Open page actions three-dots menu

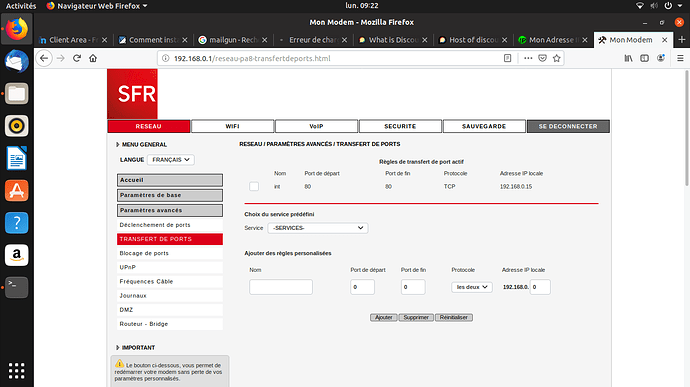[x=528, y=58]
